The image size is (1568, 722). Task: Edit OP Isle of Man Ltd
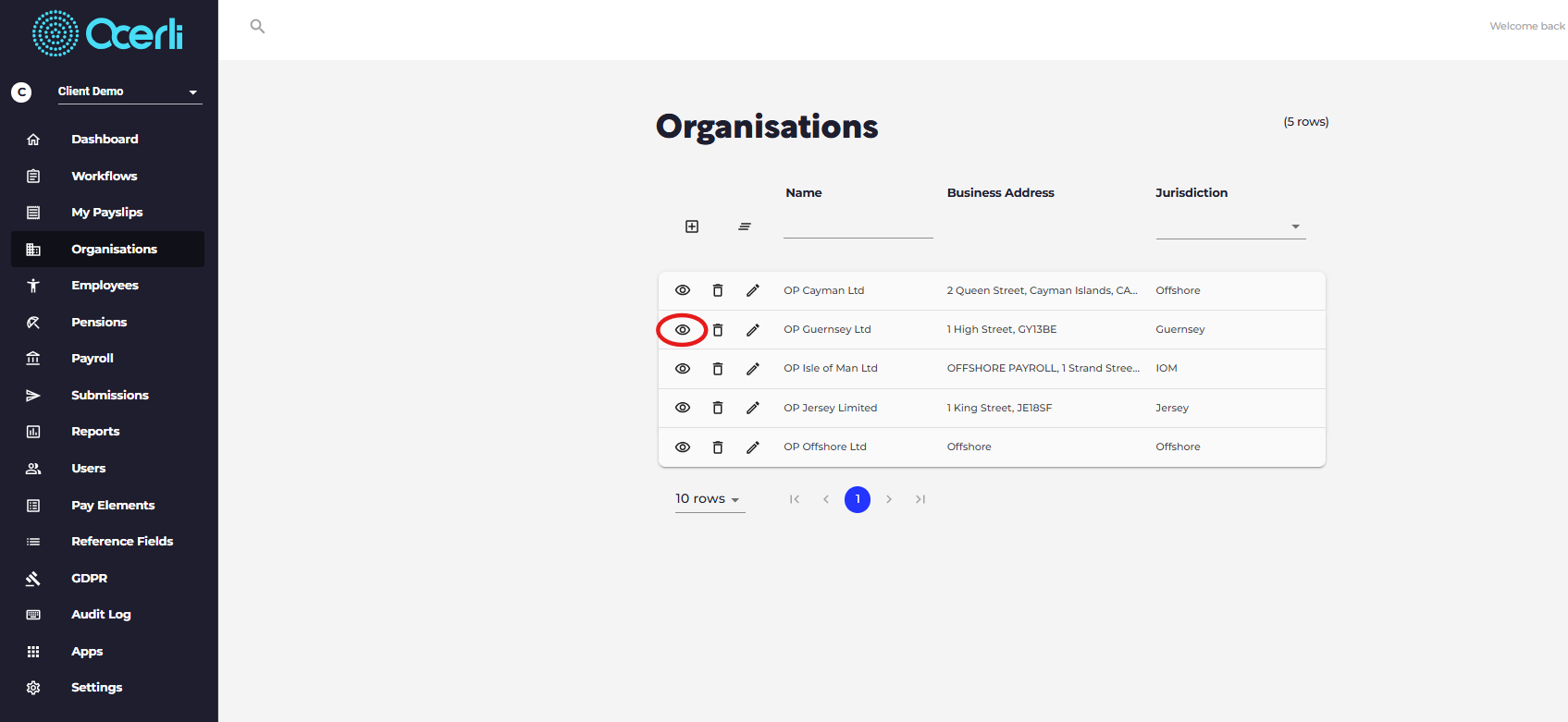(x=753, y=369)
